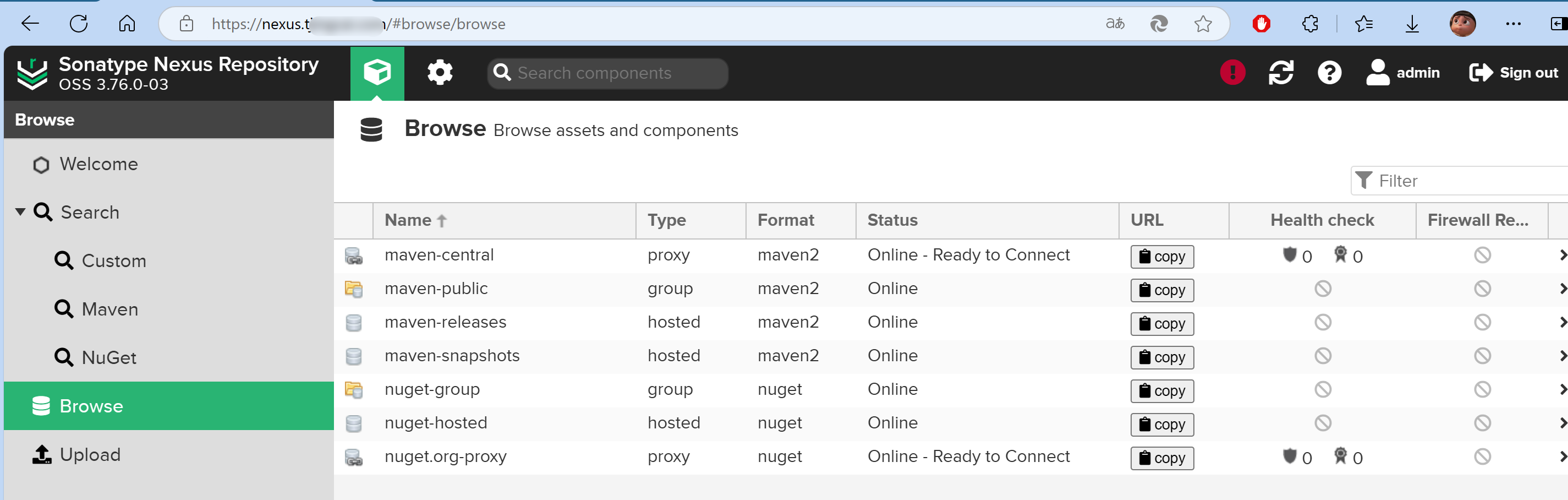1568x500 pixels.
Task: Click the maven-public group folder icon
Action: coord(354,289)
